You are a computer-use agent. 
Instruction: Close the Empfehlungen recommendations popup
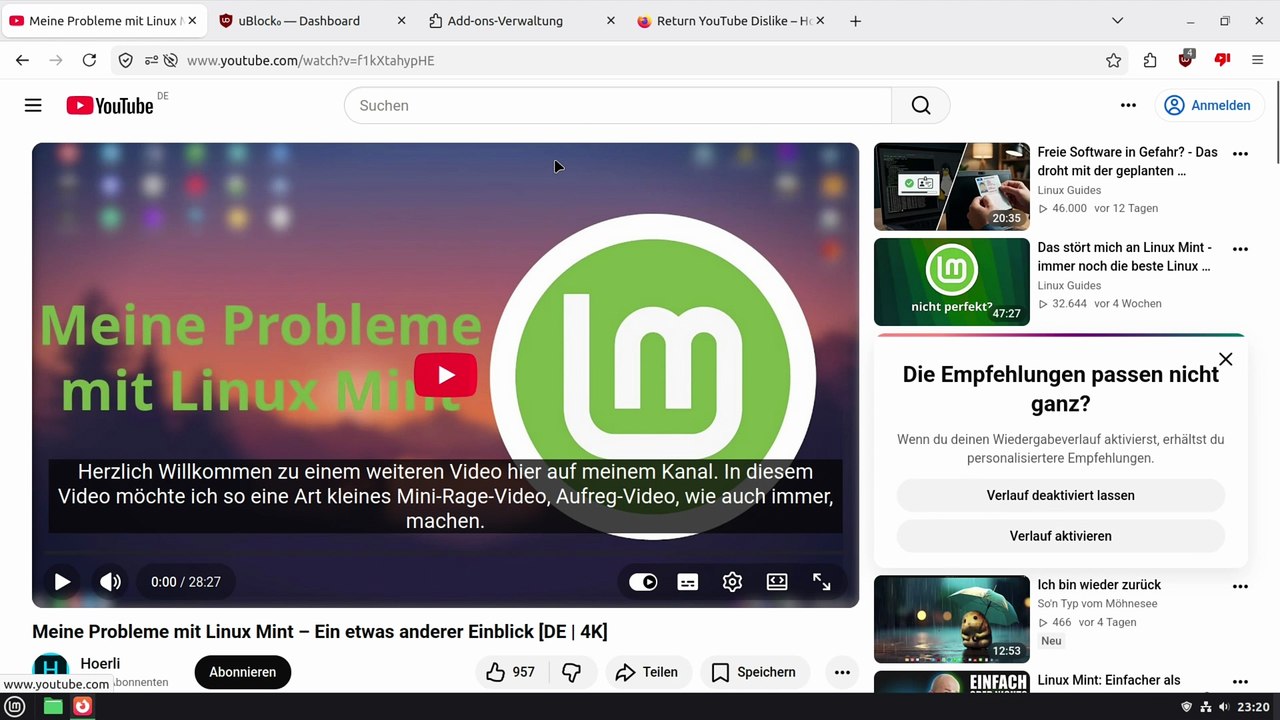point(1225,359)
